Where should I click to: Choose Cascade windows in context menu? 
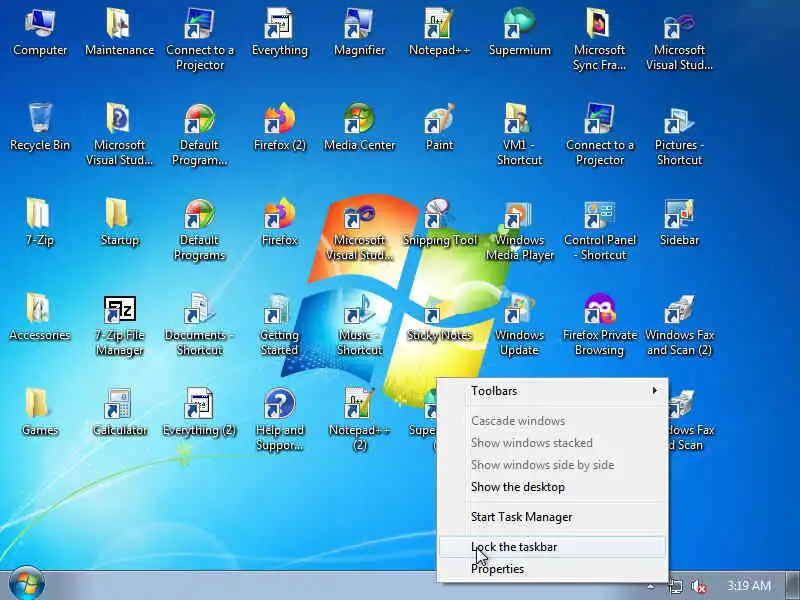(553, 421)
